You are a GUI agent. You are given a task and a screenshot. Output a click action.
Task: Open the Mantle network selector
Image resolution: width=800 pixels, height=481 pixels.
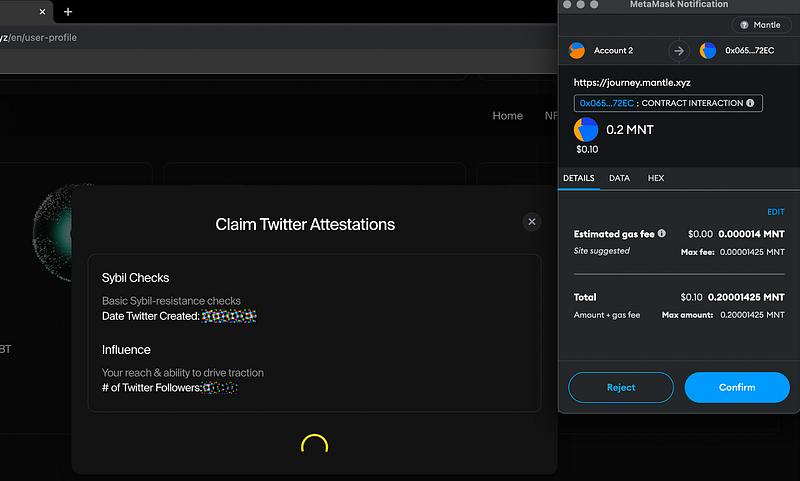761,24
